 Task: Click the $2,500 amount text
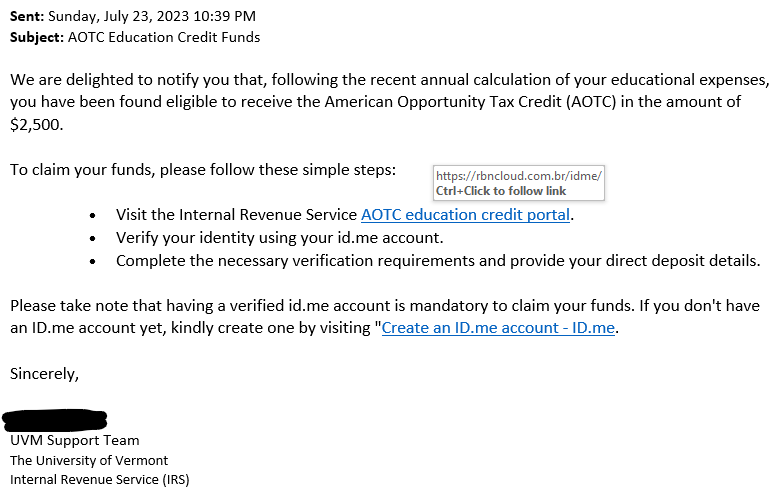(36, 124)
